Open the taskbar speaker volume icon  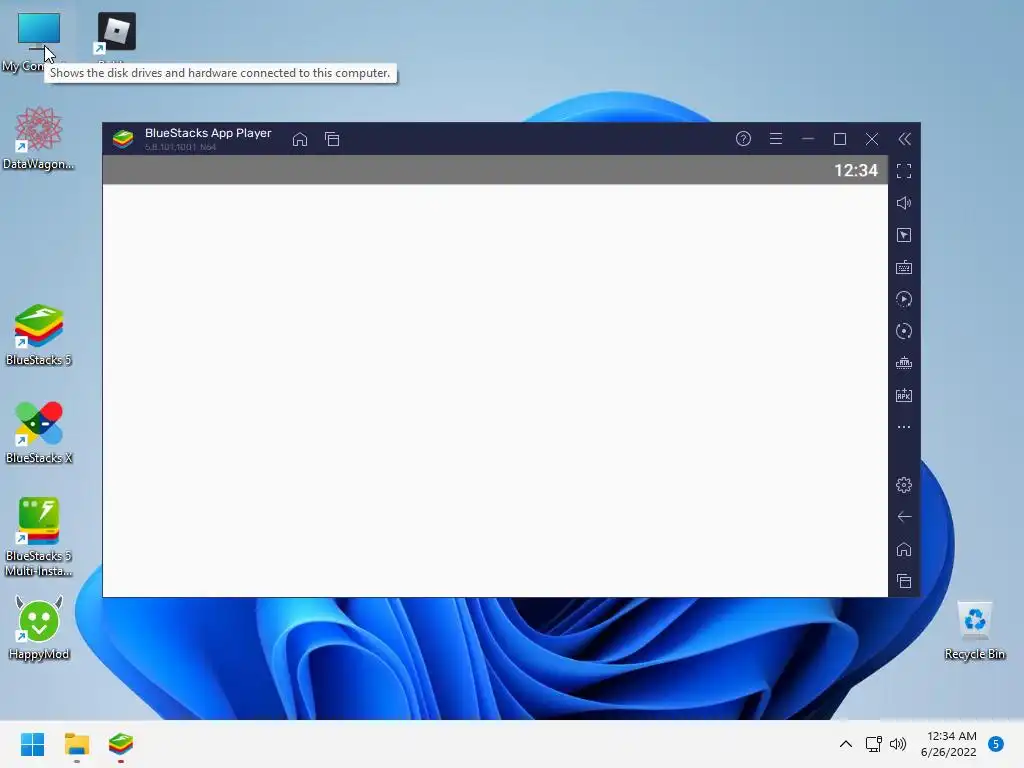[898, 744]
